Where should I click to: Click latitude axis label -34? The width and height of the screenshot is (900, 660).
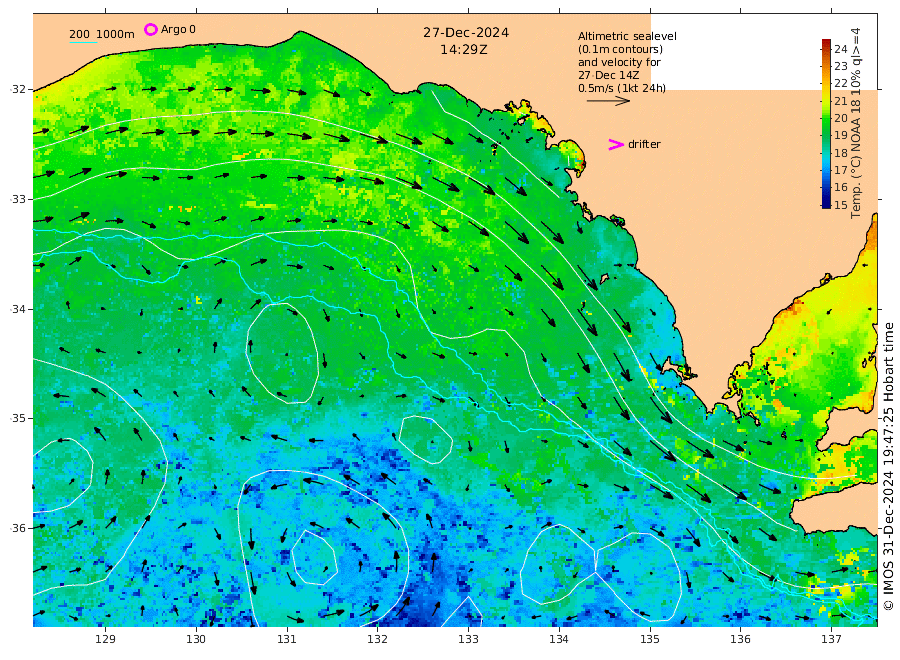18,309
